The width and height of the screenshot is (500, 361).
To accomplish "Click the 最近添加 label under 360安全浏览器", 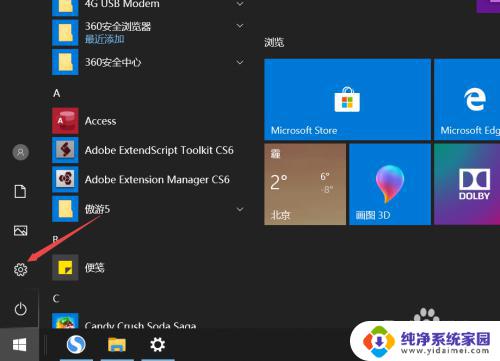I will [105, 39].
